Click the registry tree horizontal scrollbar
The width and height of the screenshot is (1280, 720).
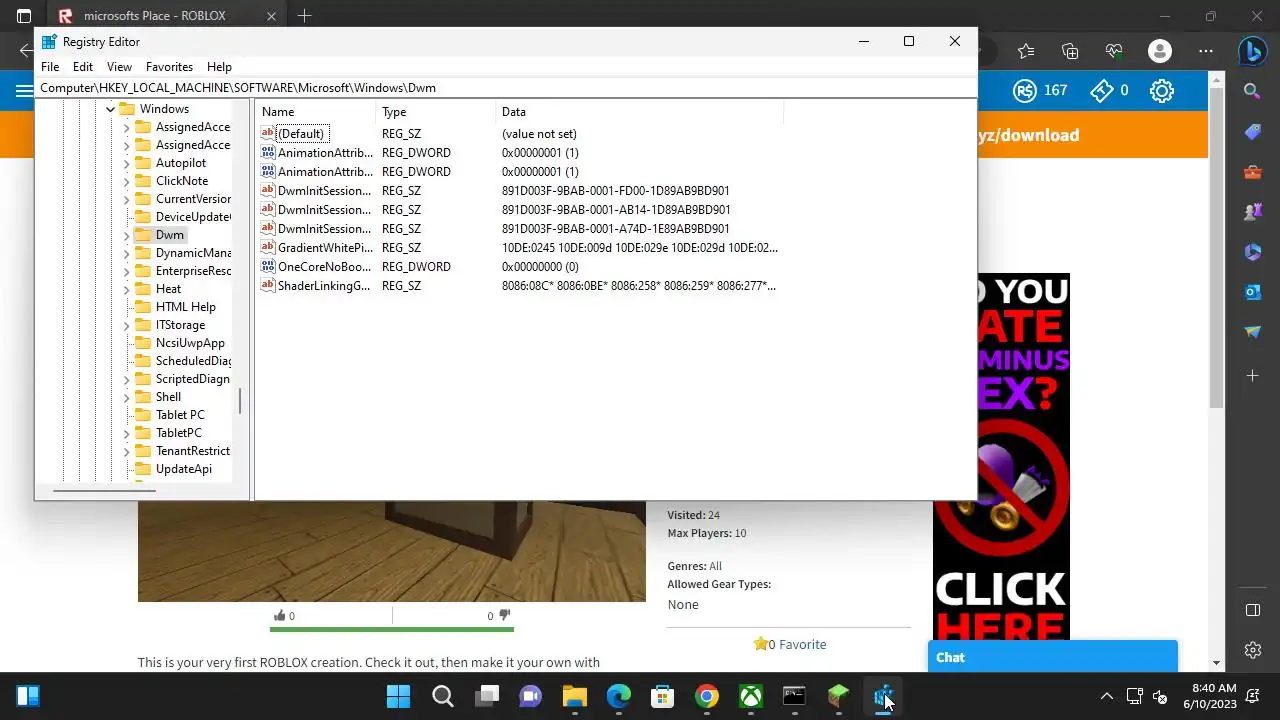coord(104,490)
